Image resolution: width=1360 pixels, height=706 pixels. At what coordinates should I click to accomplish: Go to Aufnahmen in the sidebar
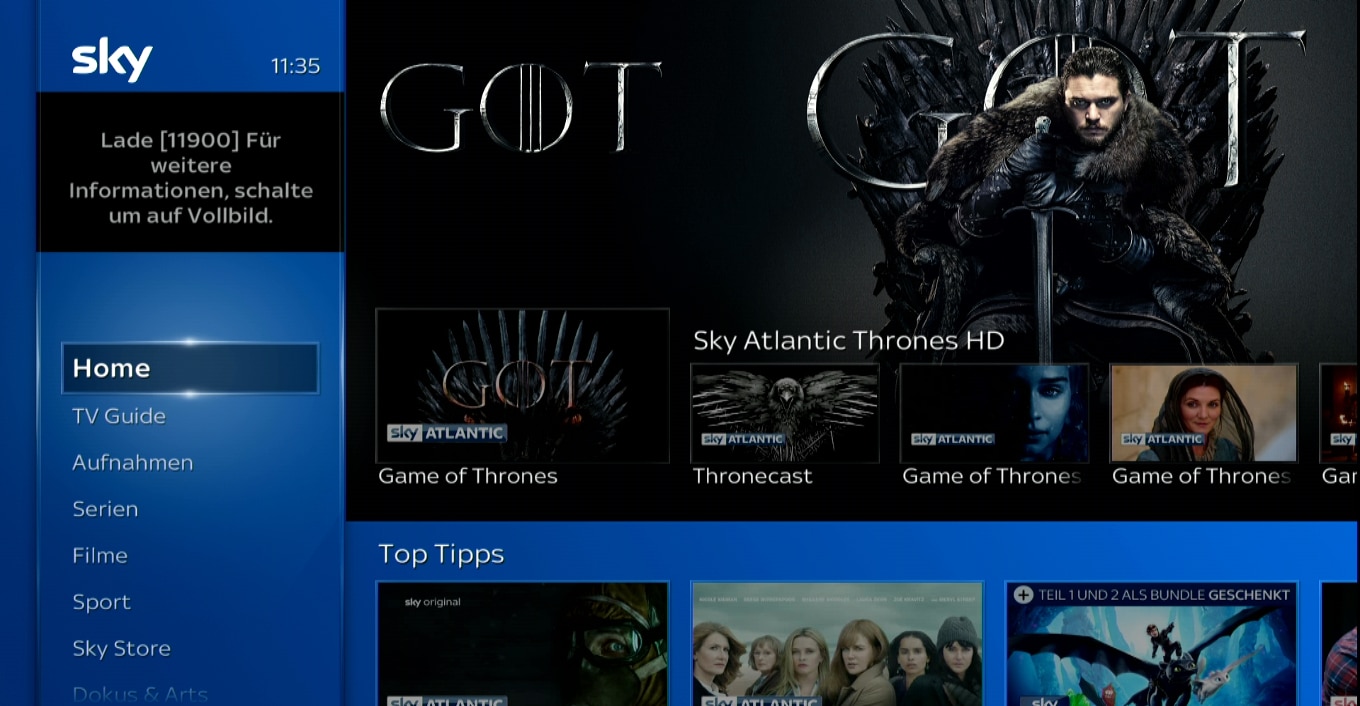[133, 462]
